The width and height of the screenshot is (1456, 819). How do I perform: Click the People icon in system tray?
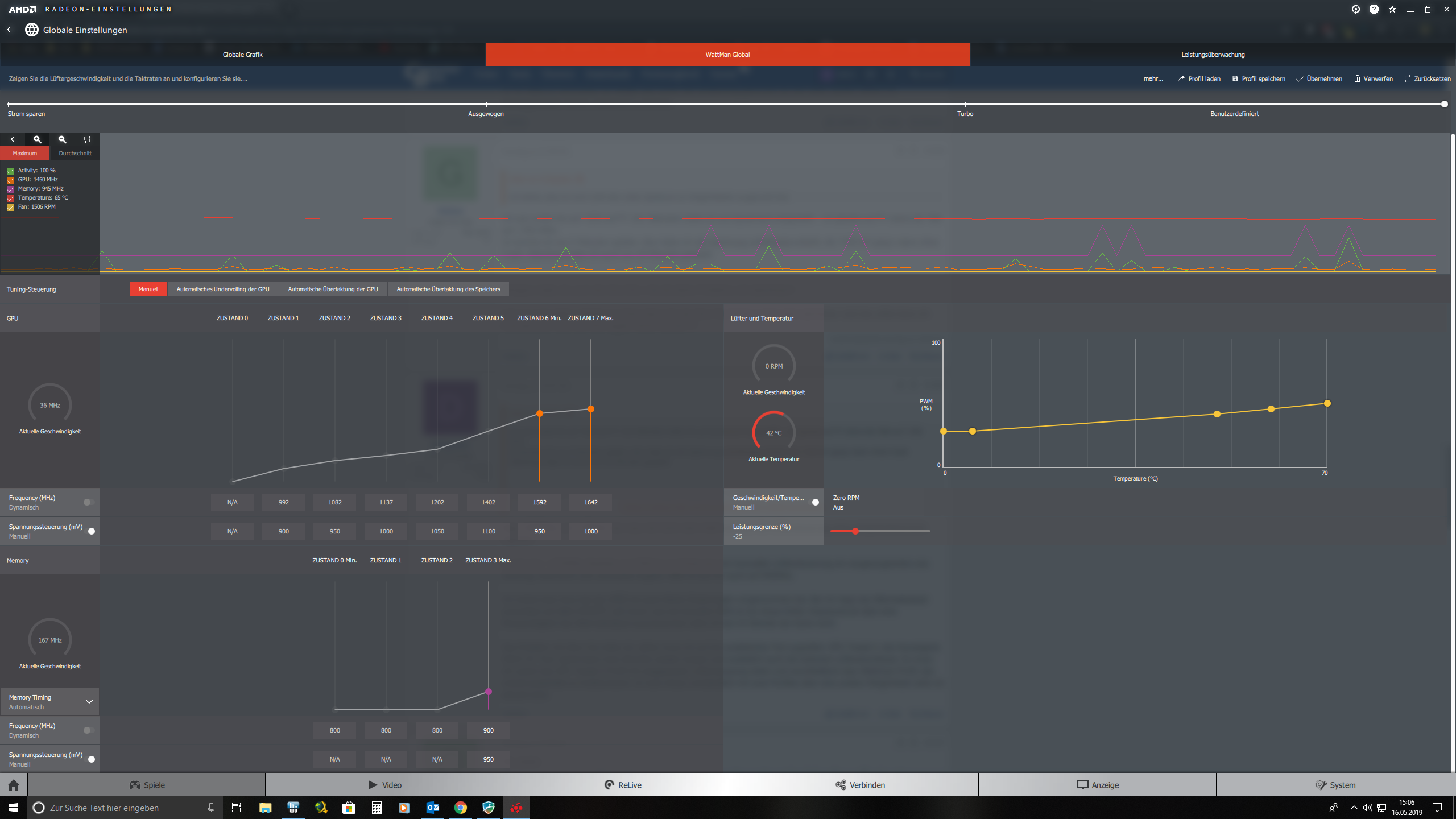click(1334, 808)
